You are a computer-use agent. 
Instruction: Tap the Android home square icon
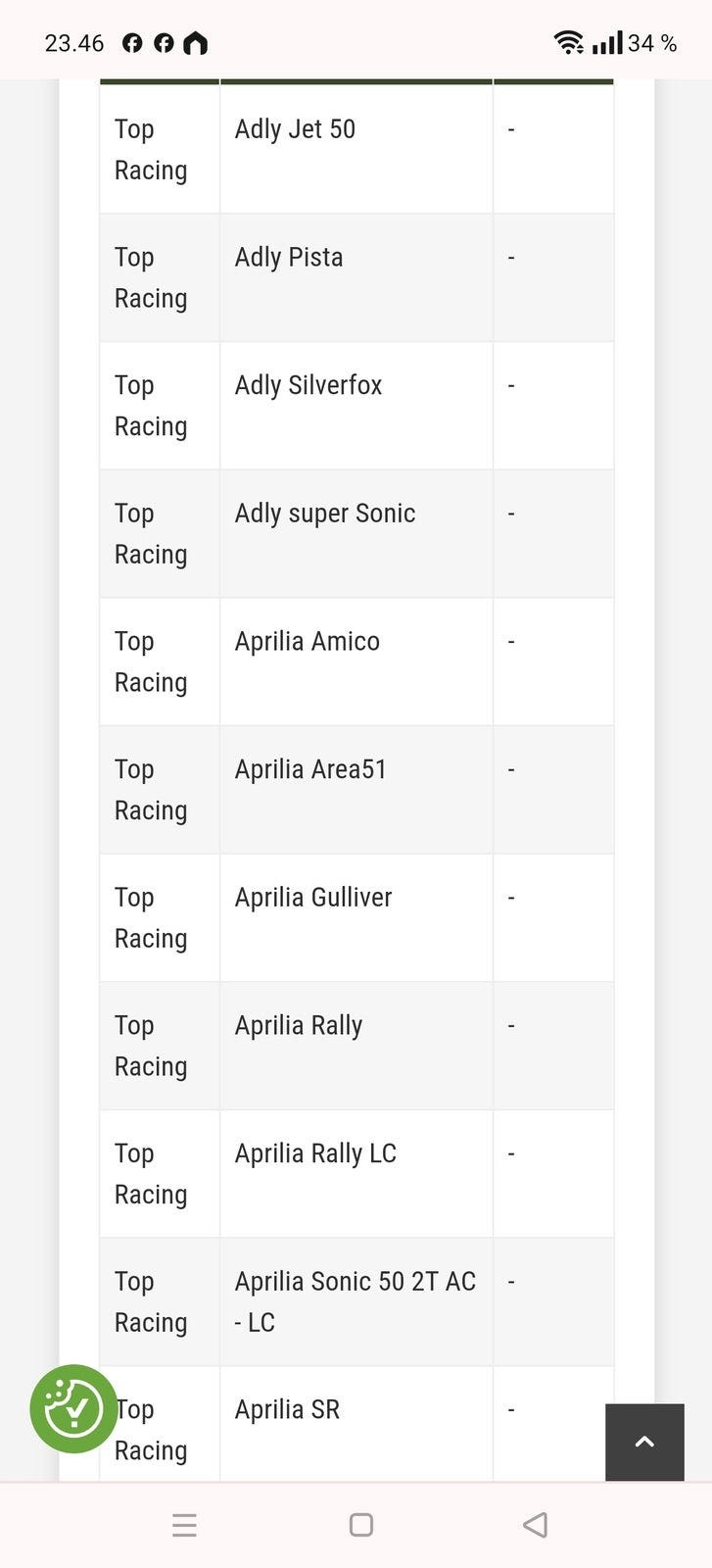(361, 1525)
